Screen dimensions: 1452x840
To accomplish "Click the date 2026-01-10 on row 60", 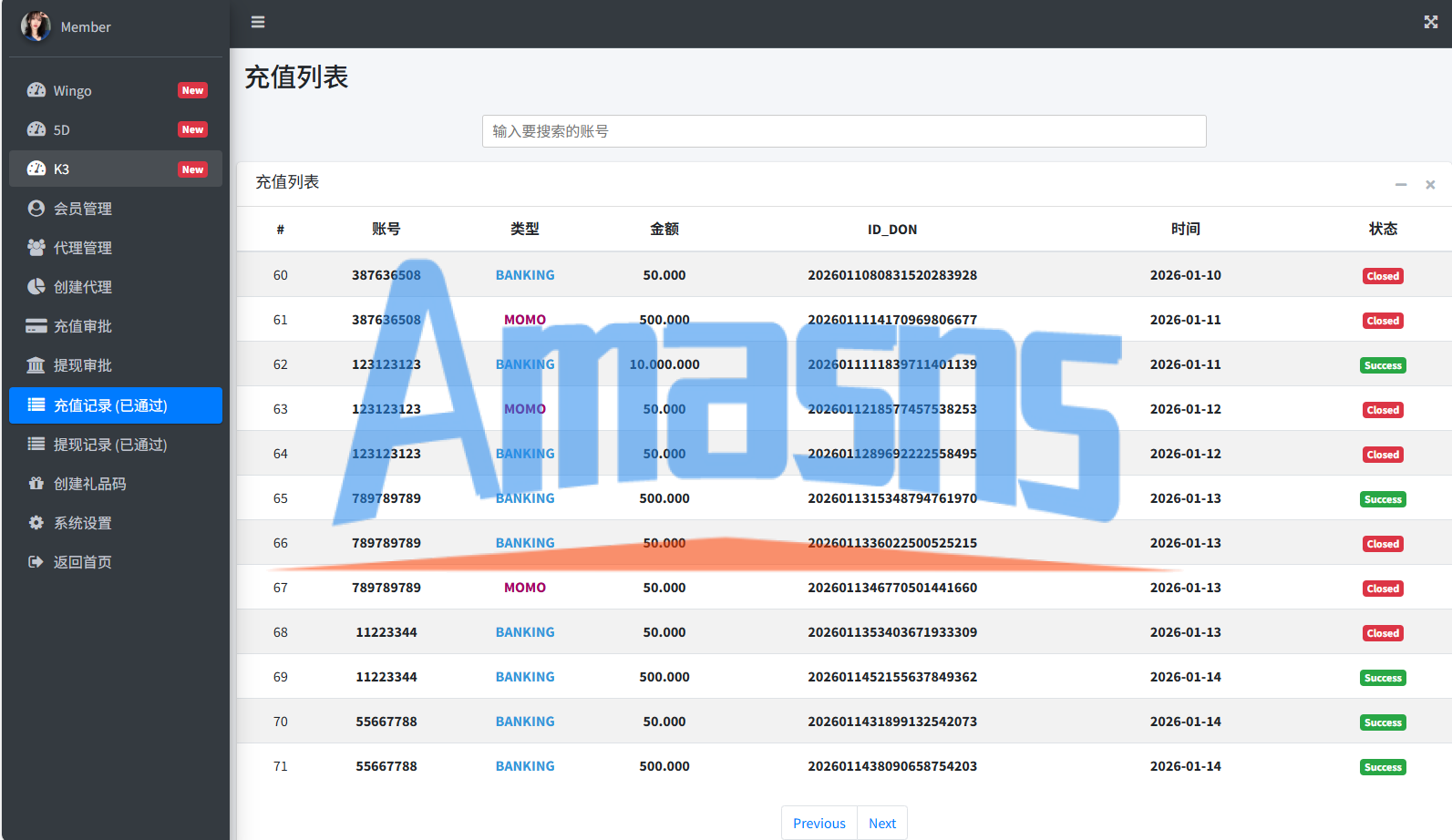I will tap(1186, 275).
